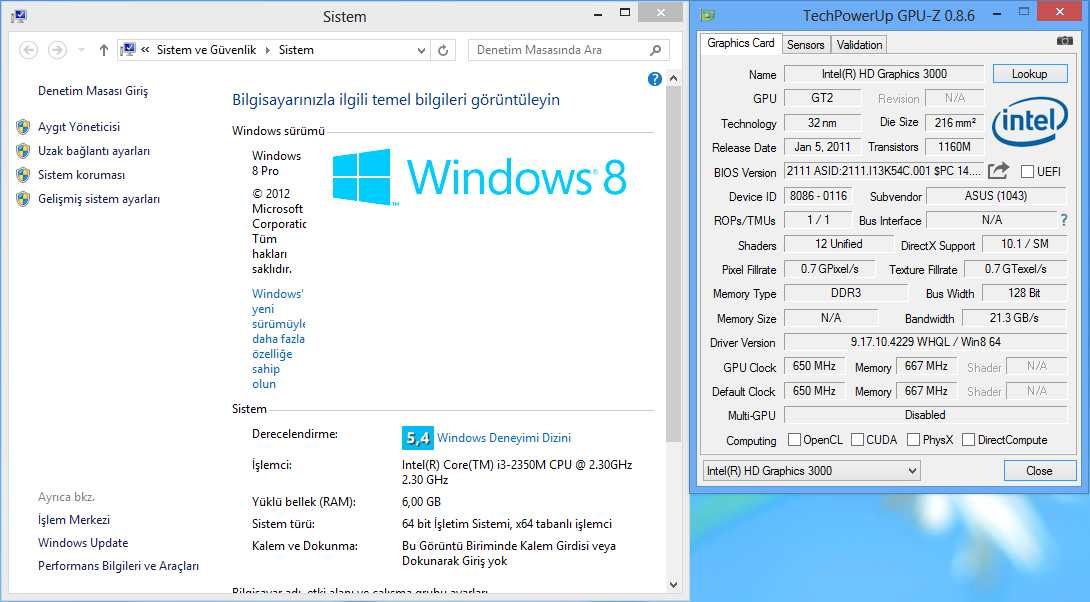Click the Multi-GPU value Disabled
This screenshot has height=602, width=1090.
(x=925, y=415)
